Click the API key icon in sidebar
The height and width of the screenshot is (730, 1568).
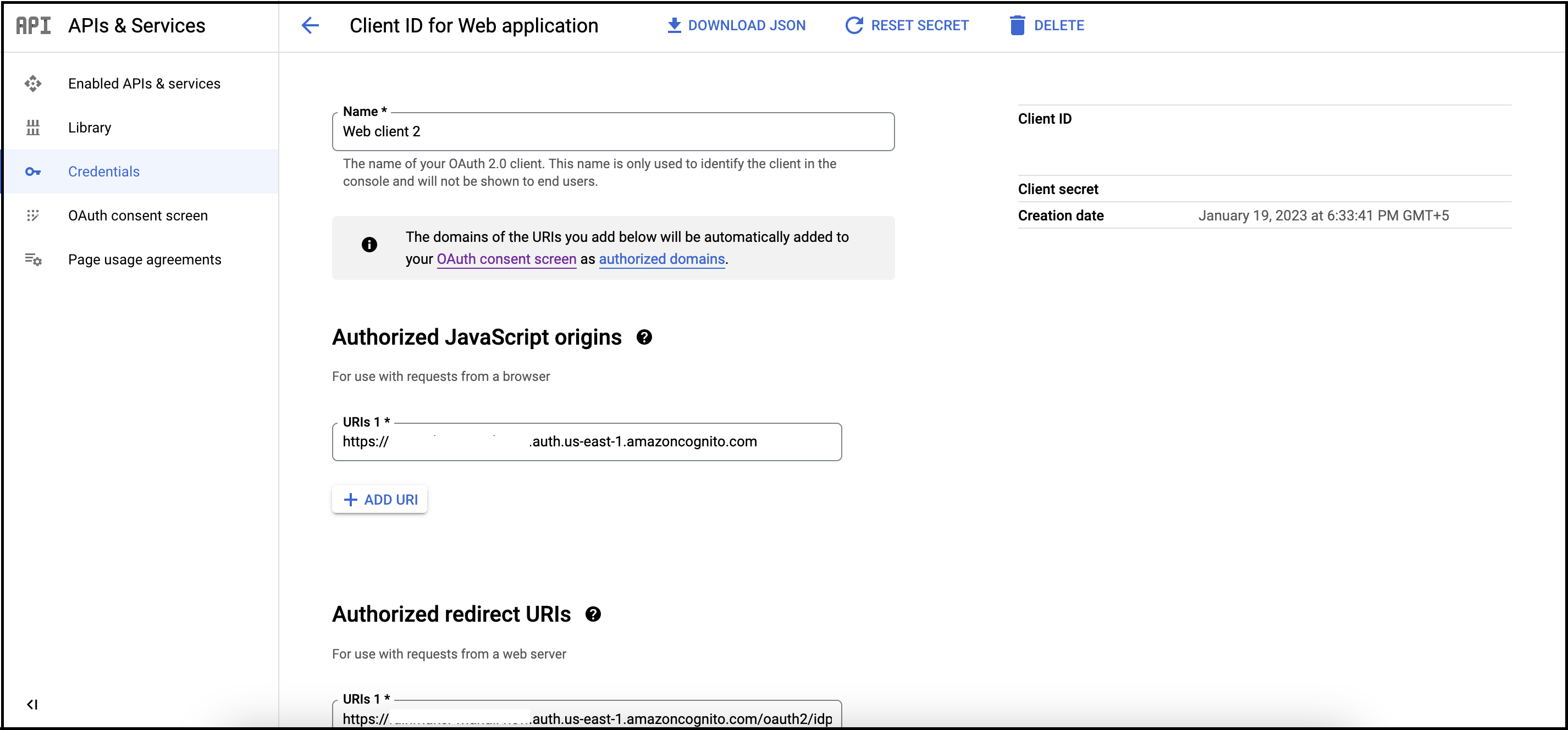click(33, 171)
